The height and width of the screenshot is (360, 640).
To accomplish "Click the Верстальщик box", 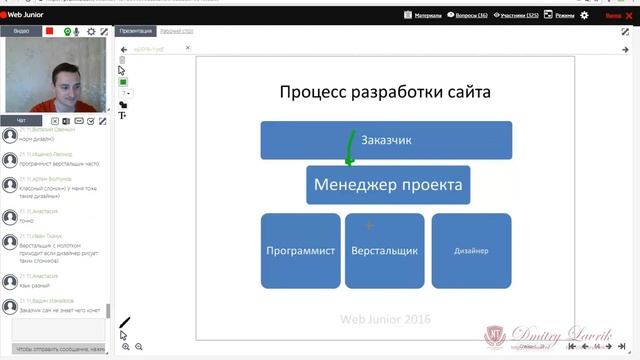I will tap(384, 251).
